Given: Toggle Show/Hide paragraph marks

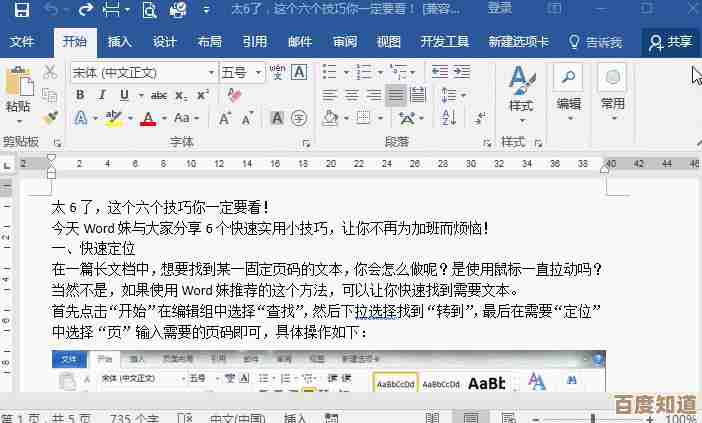Looking at the screenshot, I should click(480, 118).
